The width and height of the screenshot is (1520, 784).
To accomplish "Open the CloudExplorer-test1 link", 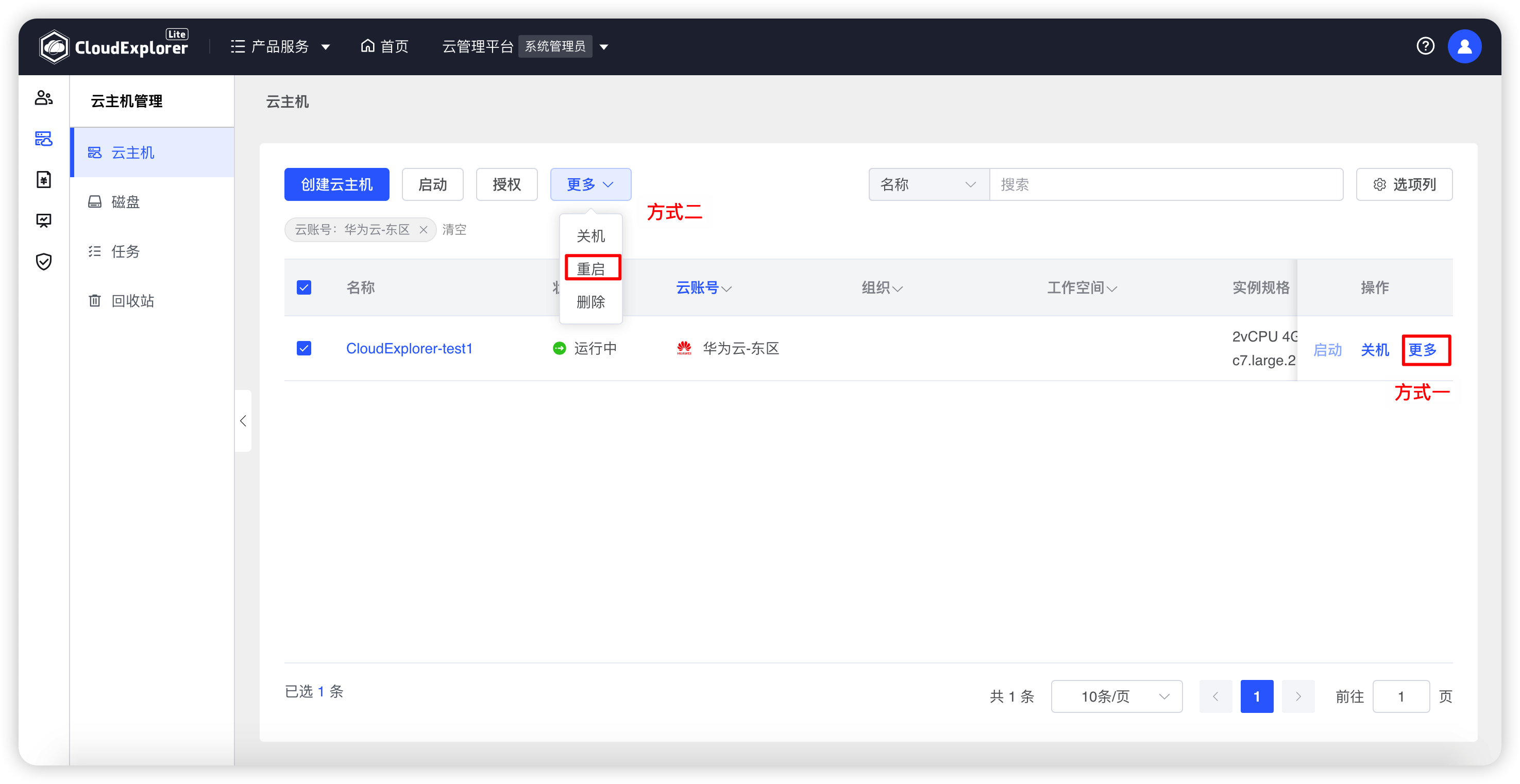I will click(409, 349).
